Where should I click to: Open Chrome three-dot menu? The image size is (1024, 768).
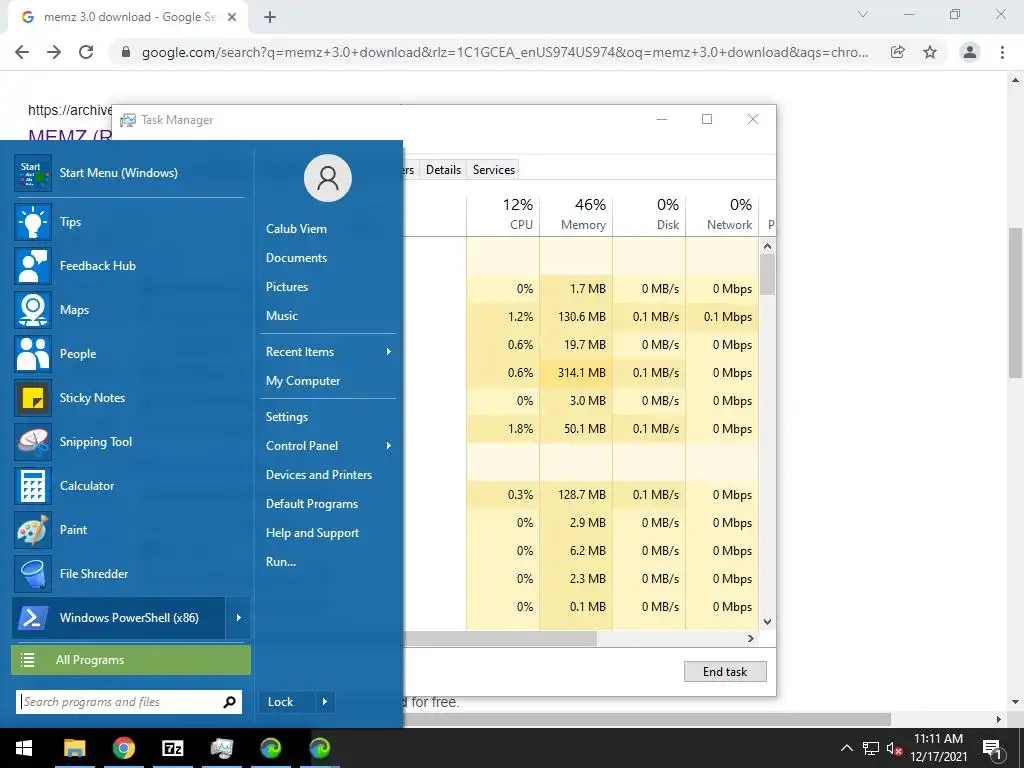1002,52
